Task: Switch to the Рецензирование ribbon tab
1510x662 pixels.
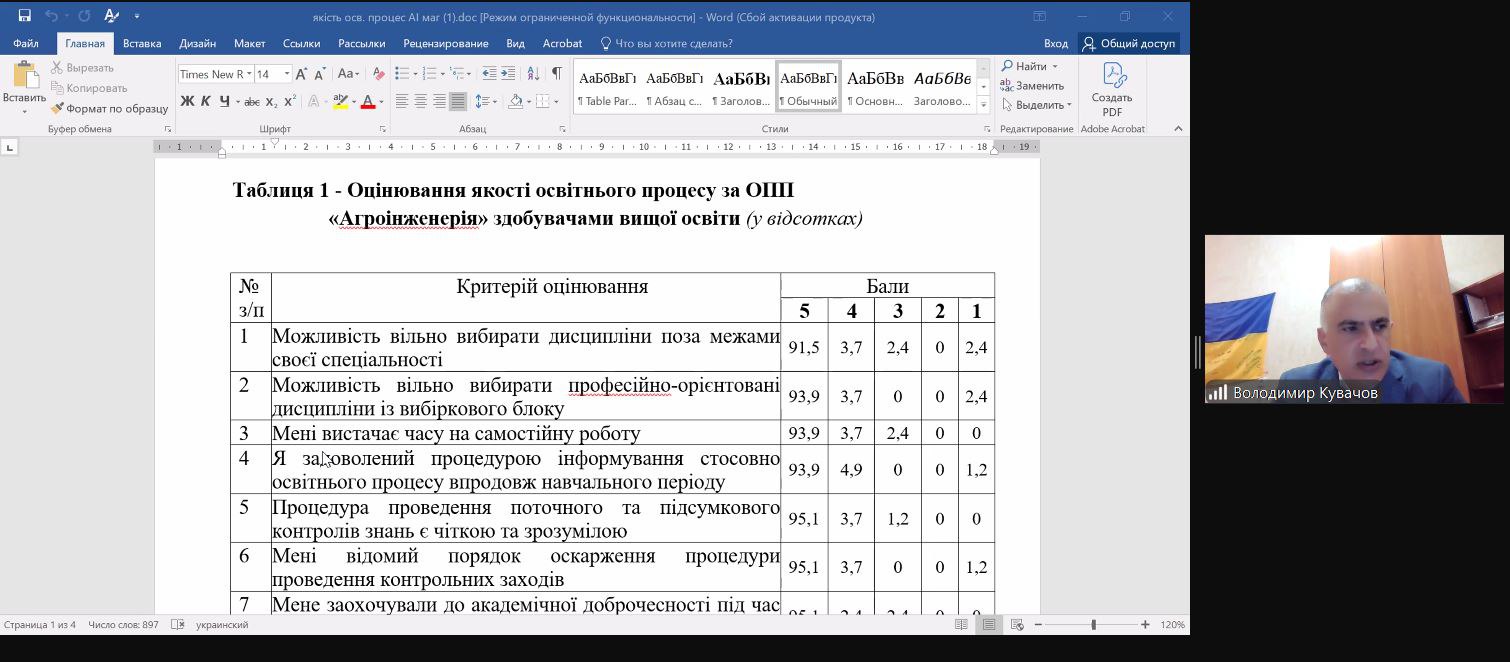Action: [x=446, y=43]
